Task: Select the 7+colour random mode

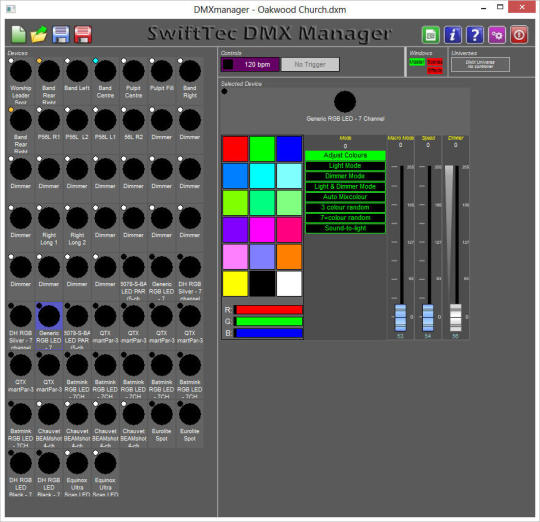Action: pos(345,218)
